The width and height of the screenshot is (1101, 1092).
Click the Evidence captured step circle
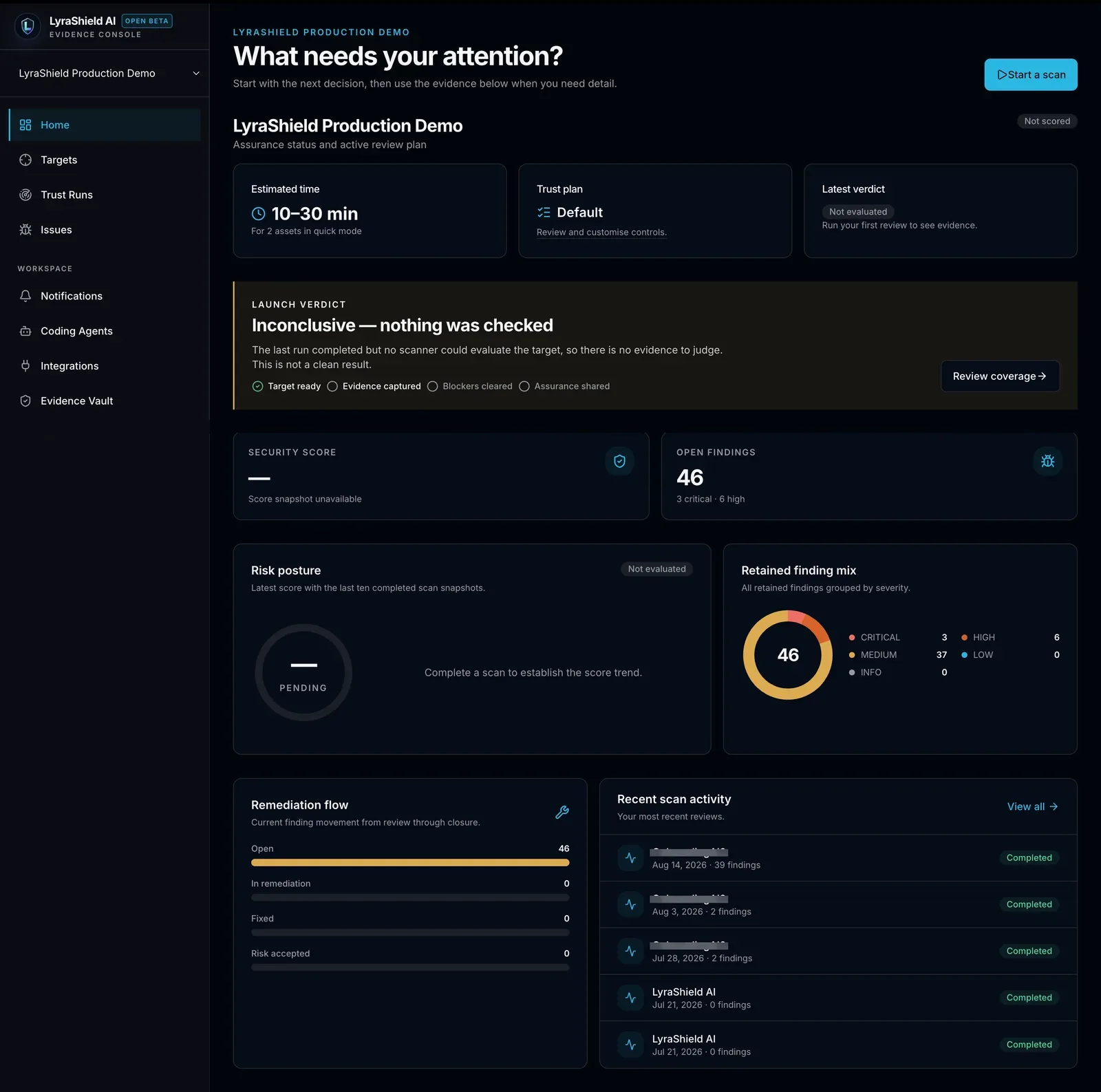click(332, 386)
